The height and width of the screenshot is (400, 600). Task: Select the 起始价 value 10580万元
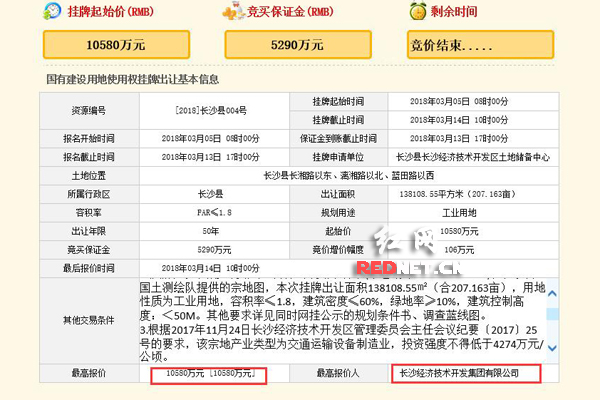click(459, 231)
